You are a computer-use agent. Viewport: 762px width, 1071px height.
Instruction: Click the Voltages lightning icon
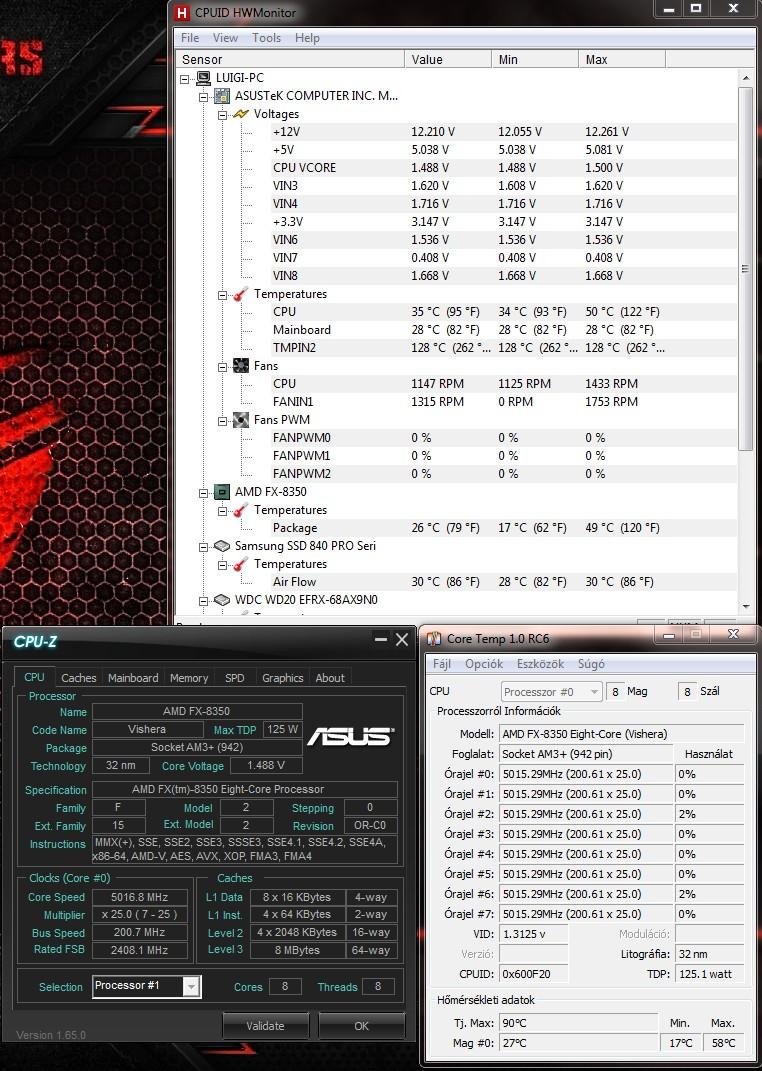(x=240, y=114)
